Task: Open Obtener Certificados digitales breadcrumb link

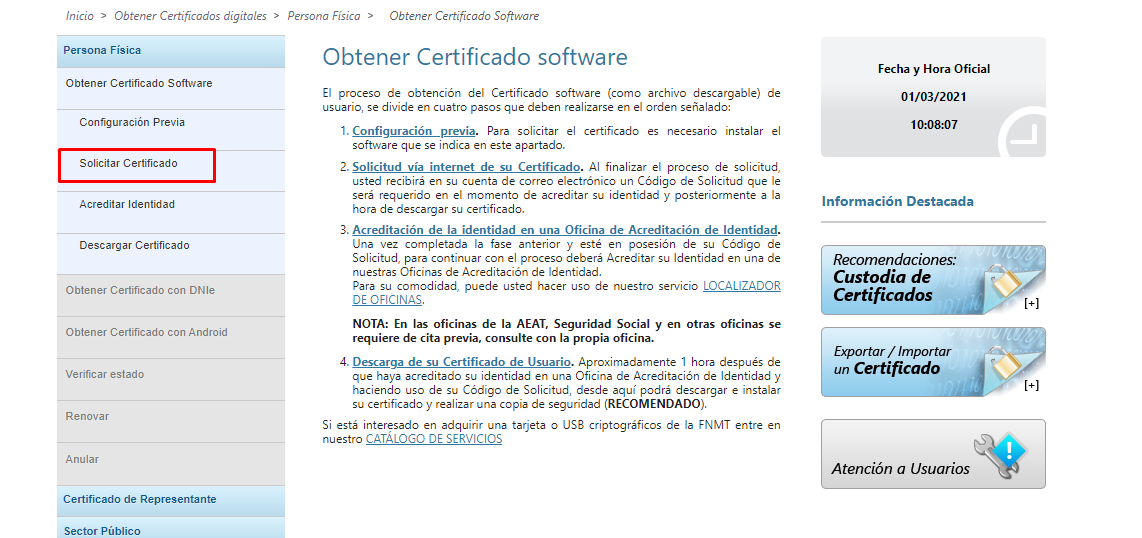Action: tap(191, 15)
